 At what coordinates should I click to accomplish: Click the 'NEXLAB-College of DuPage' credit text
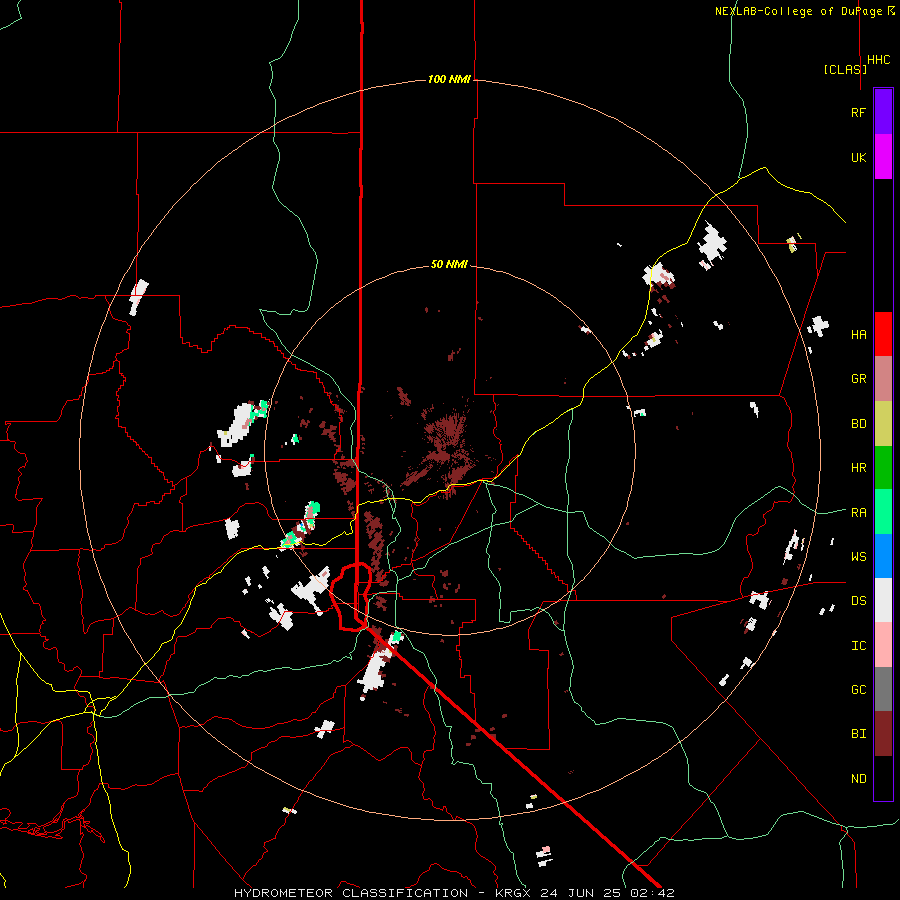pos(800,11)
